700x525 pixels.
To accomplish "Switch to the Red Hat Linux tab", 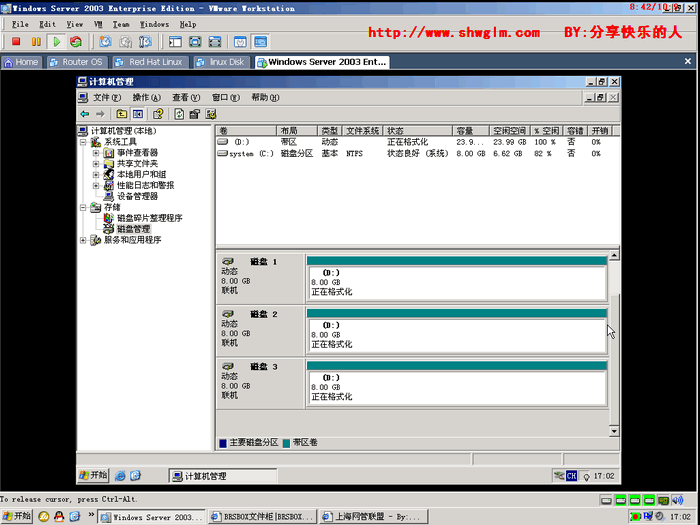I will tap(149, 62).
